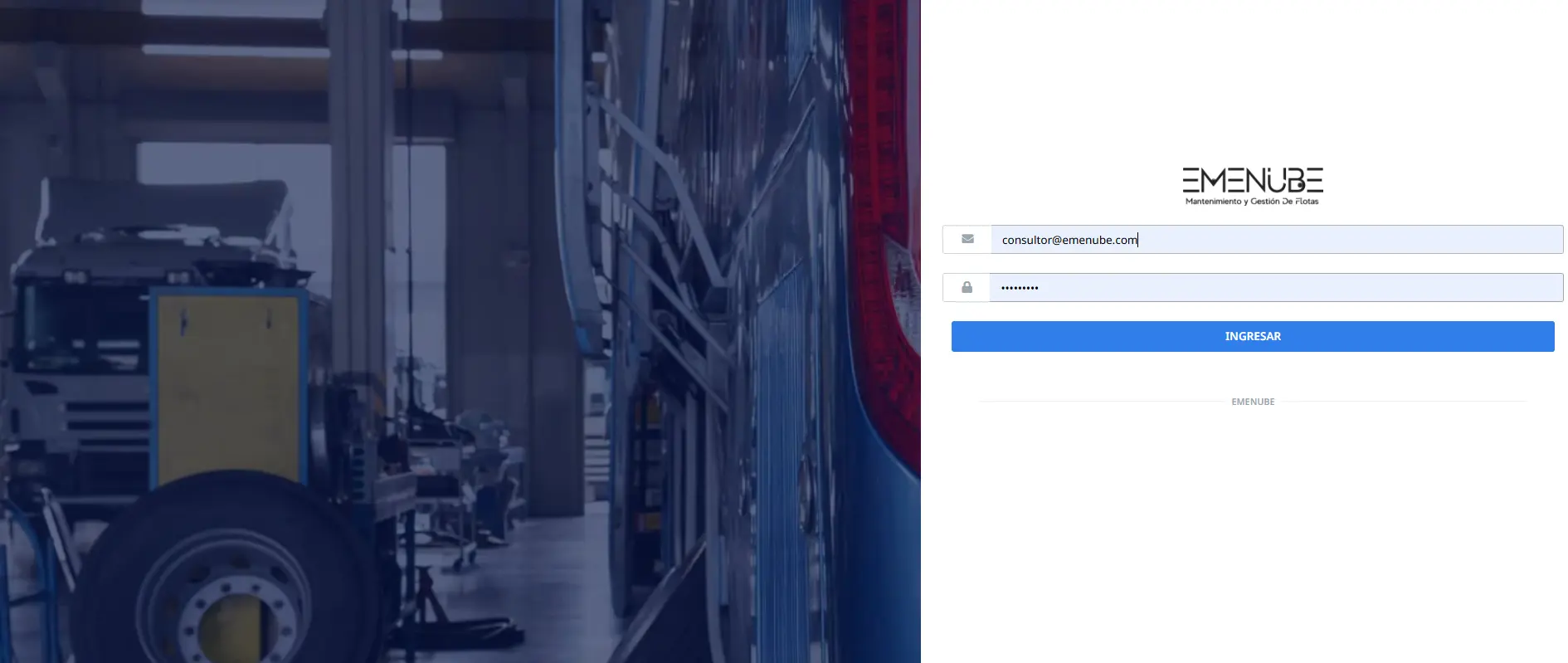The height and width of the screenshot is (663, 1568).
Task: Focus the email field containing consultor@emenube.com
Action: (x=1277, y=240)
